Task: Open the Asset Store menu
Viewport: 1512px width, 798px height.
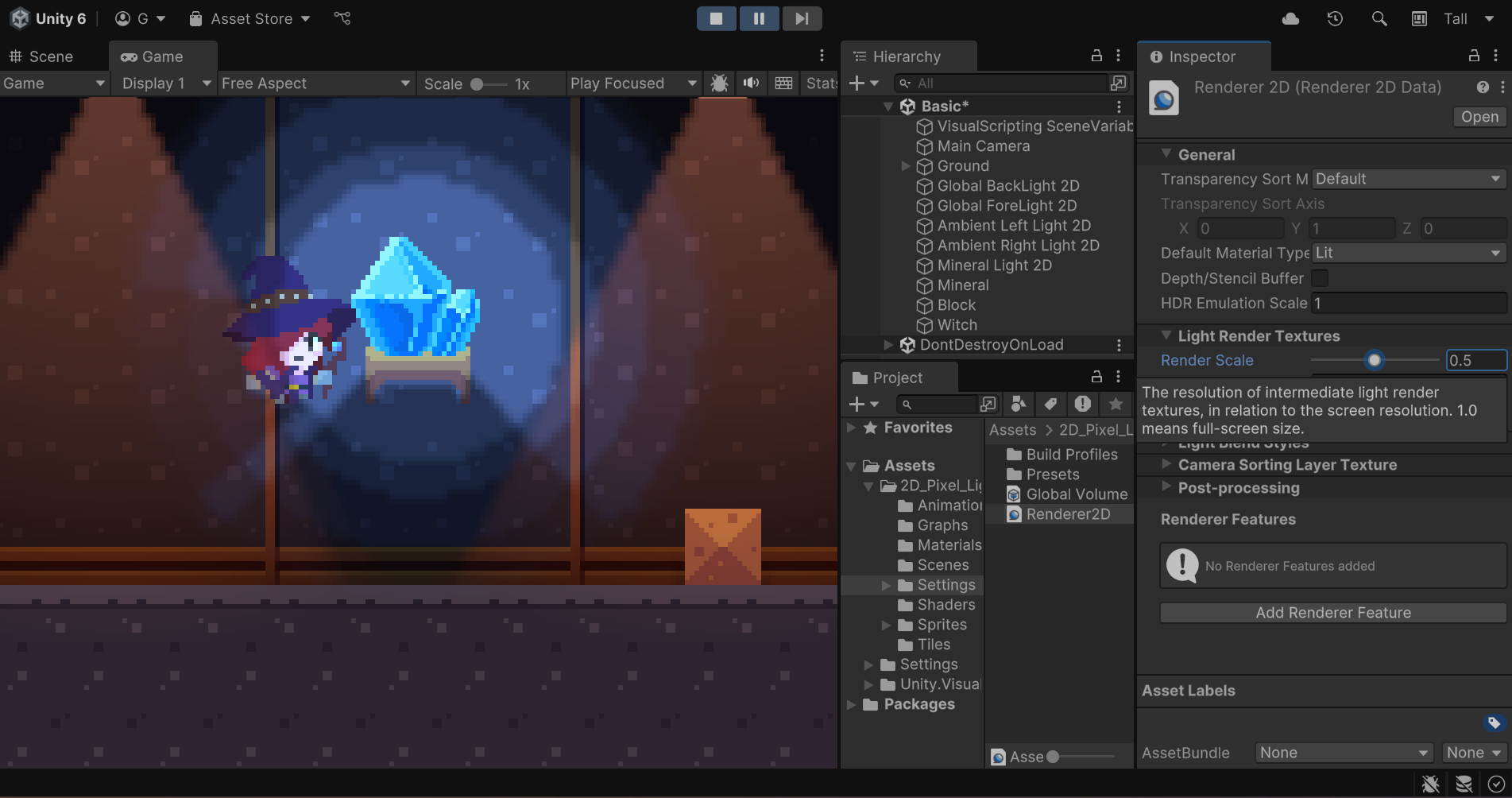Action: 250,18
